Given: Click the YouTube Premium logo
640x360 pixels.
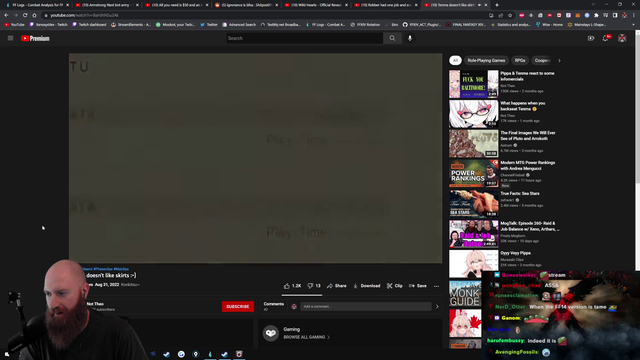Looking at the screenshot, I should point(36,38).
